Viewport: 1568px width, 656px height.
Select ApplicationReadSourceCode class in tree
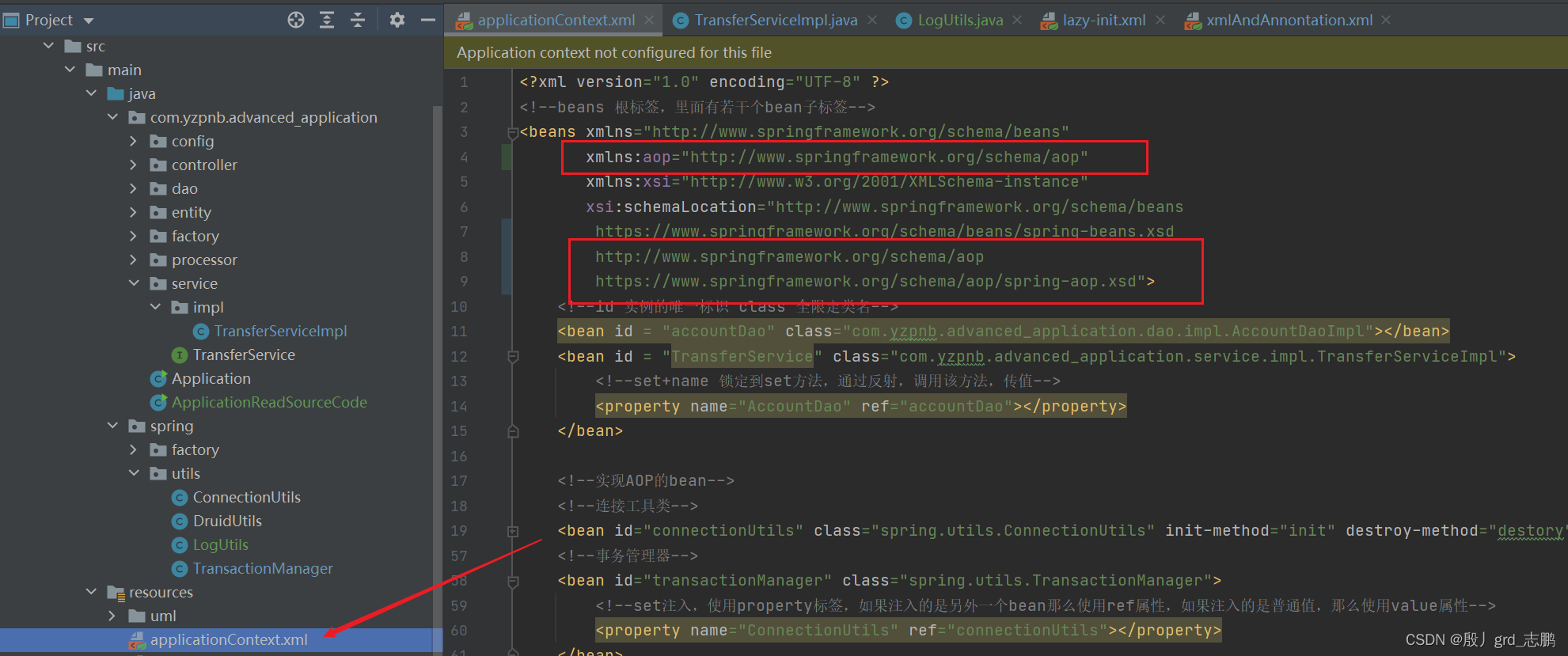(x=269, y=402)
